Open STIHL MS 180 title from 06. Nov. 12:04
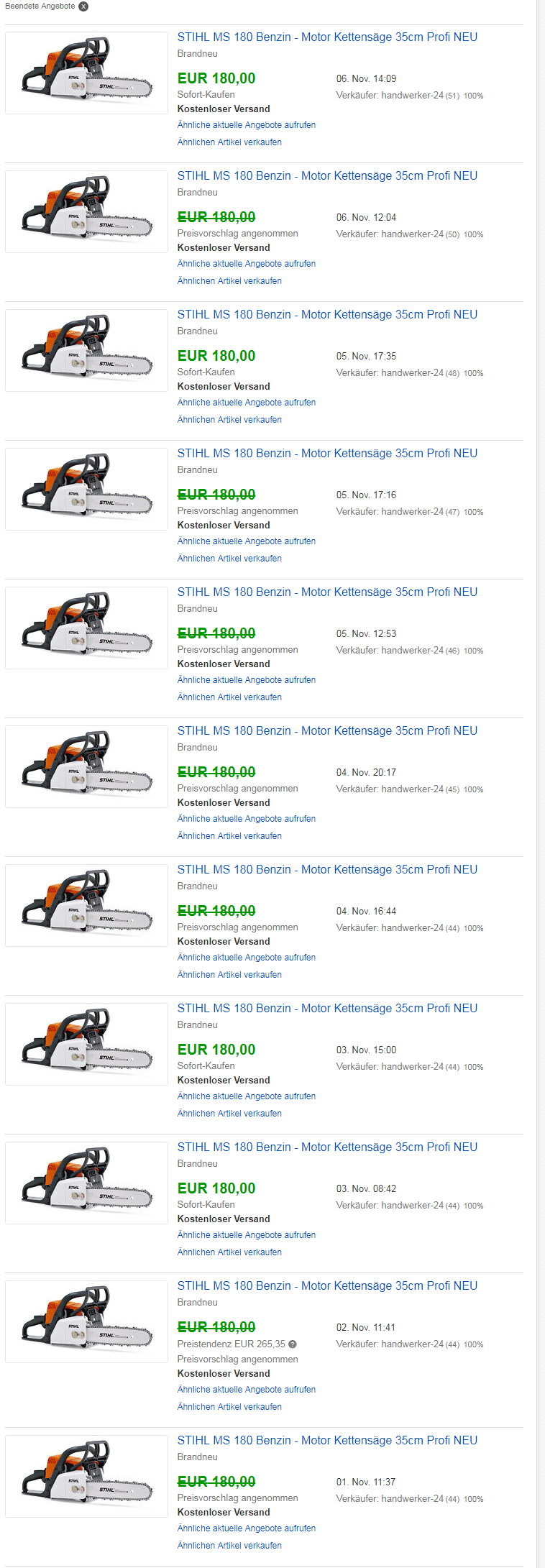 (327, 175)
